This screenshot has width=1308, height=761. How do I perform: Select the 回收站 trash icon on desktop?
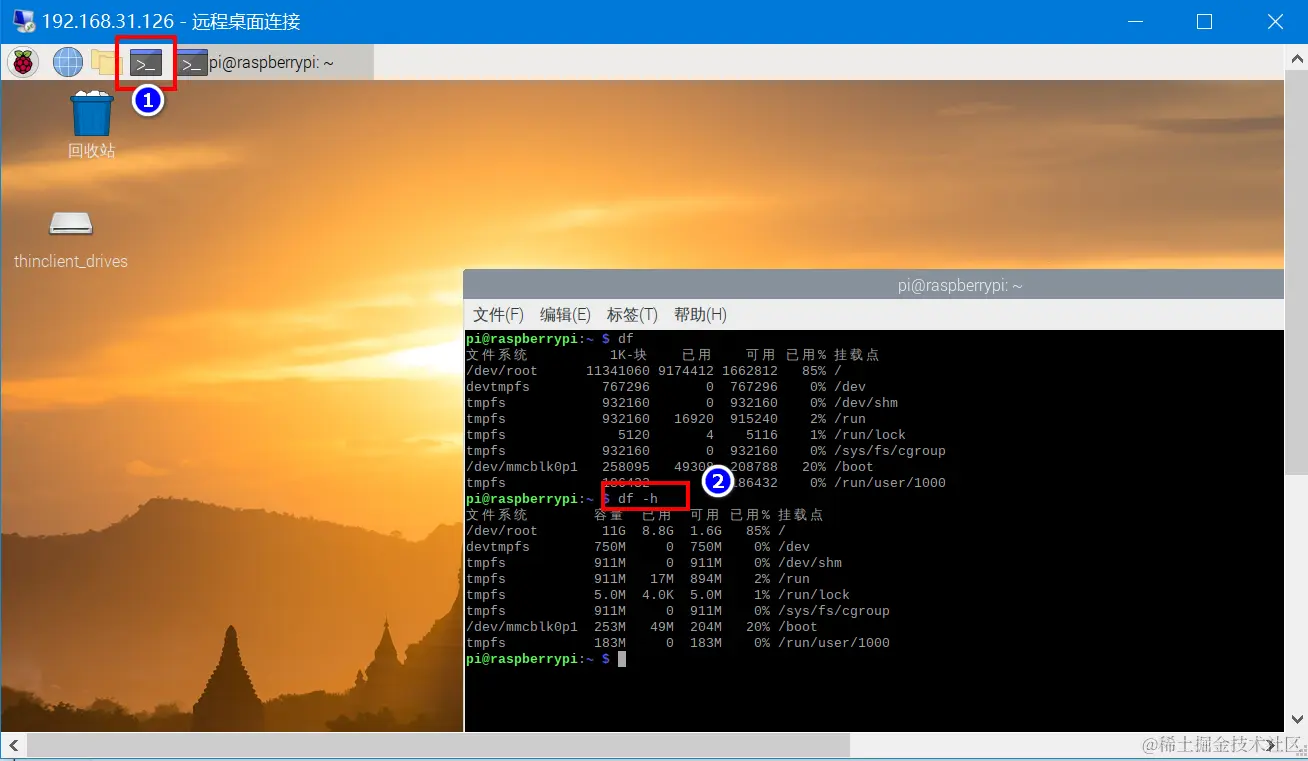[92, 124]
